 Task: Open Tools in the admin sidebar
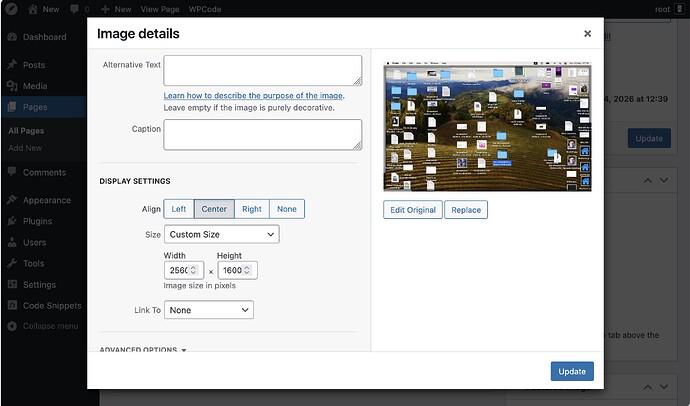point(33,263)
